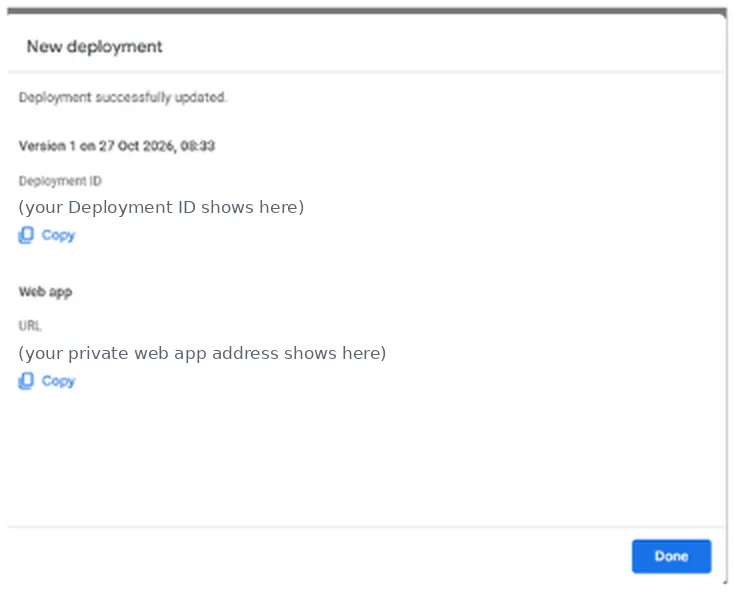Select the '(your Deployment ID shows here)' text
This screenshot has height=594, width=734.
(x=161, y=207)
